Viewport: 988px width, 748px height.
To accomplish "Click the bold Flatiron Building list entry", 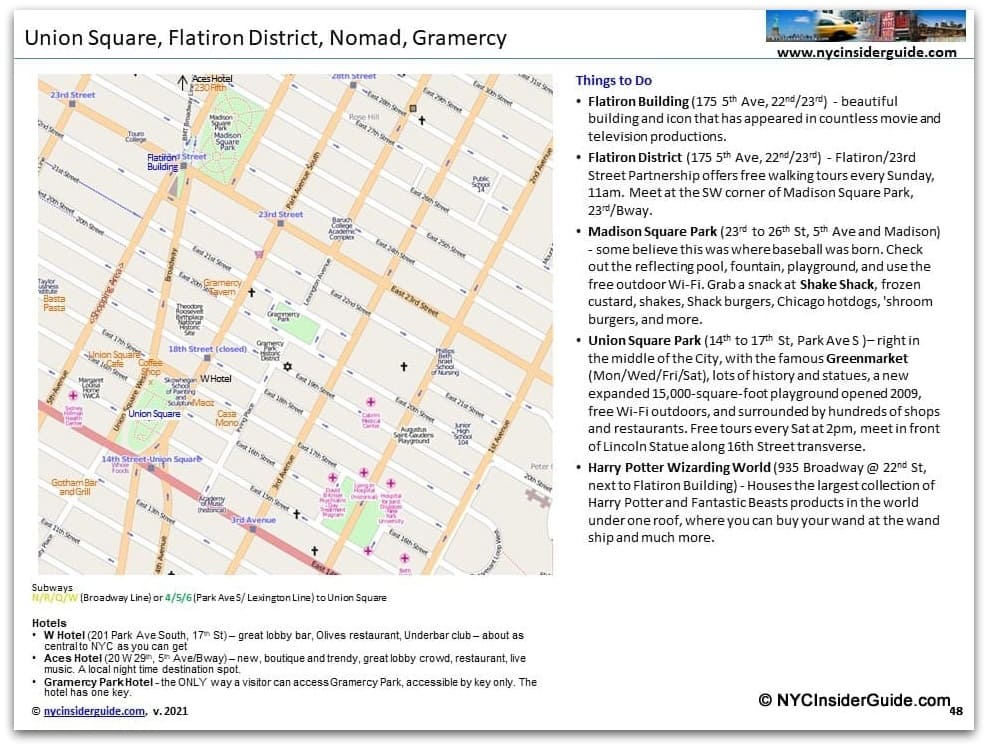I will 638,101.
